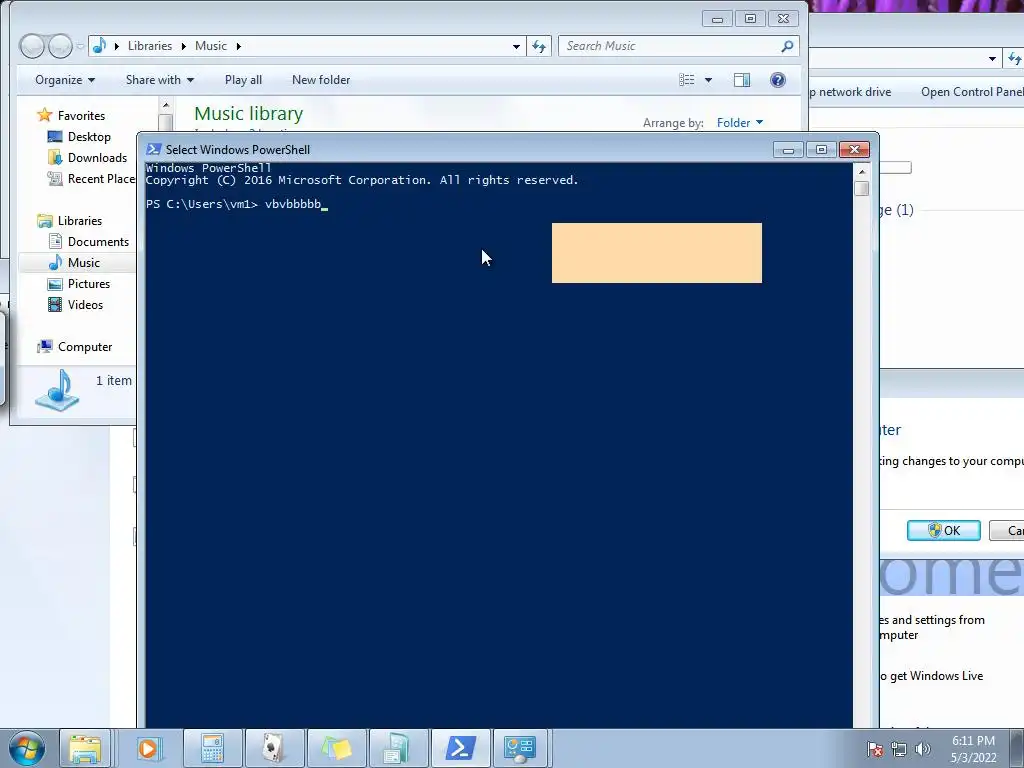Open the Control Panel taskbar icon
1024x768 pixels.
click(x=520, y=748)
